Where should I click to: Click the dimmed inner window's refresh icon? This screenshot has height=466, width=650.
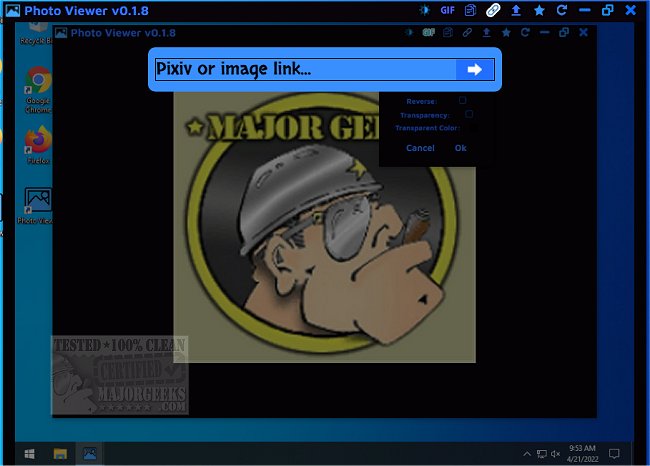click(x=525, y=32)
